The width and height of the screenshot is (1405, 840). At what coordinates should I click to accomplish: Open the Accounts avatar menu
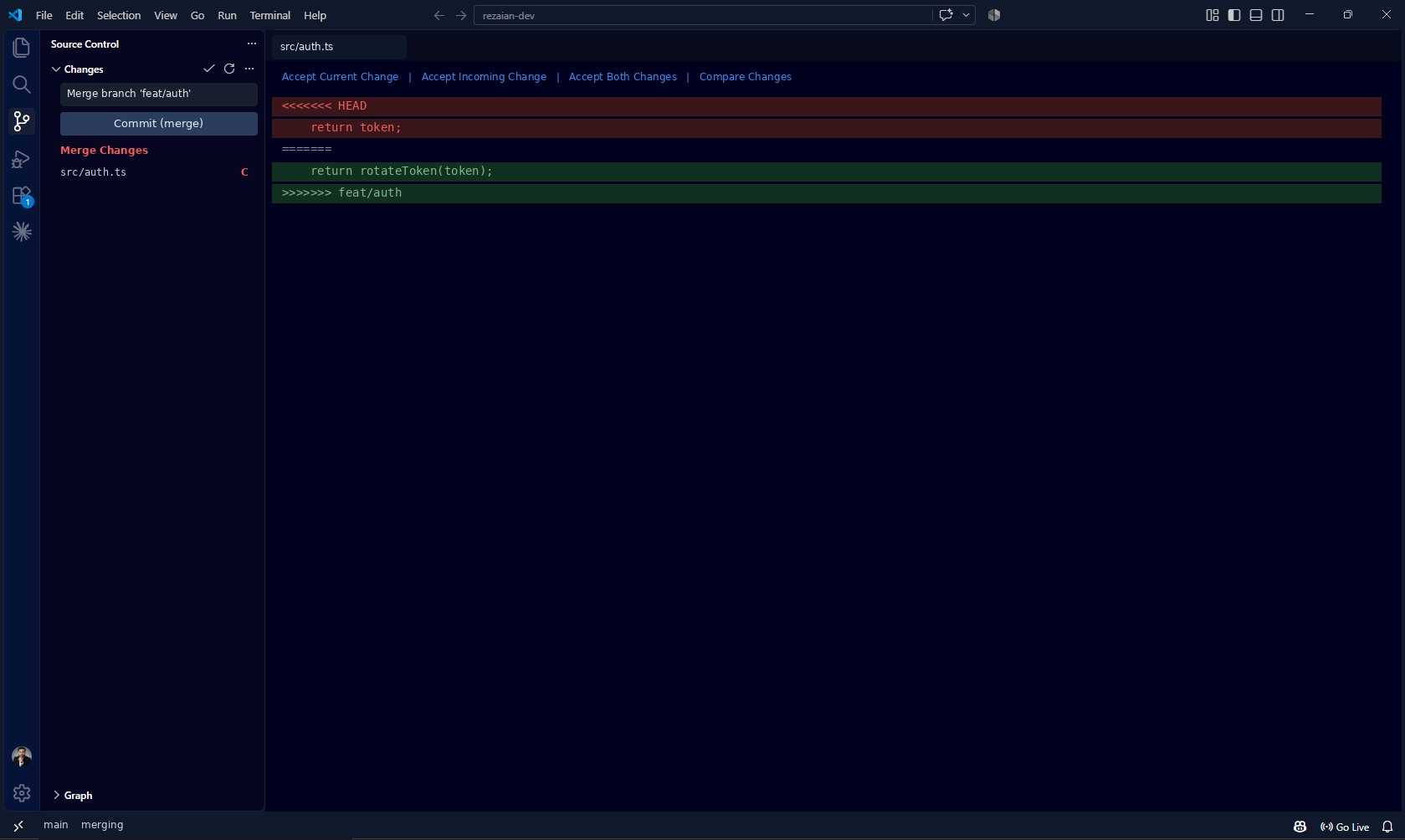click(x=22, y=756)
